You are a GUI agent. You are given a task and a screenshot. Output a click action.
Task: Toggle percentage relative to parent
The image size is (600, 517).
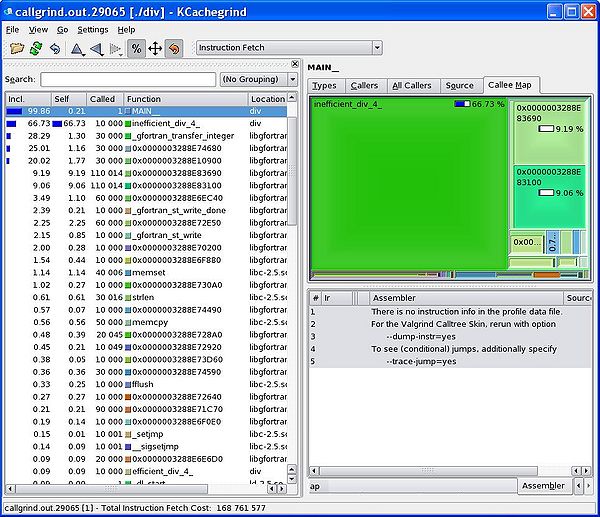pyautogui.click(x=155, y=48)
